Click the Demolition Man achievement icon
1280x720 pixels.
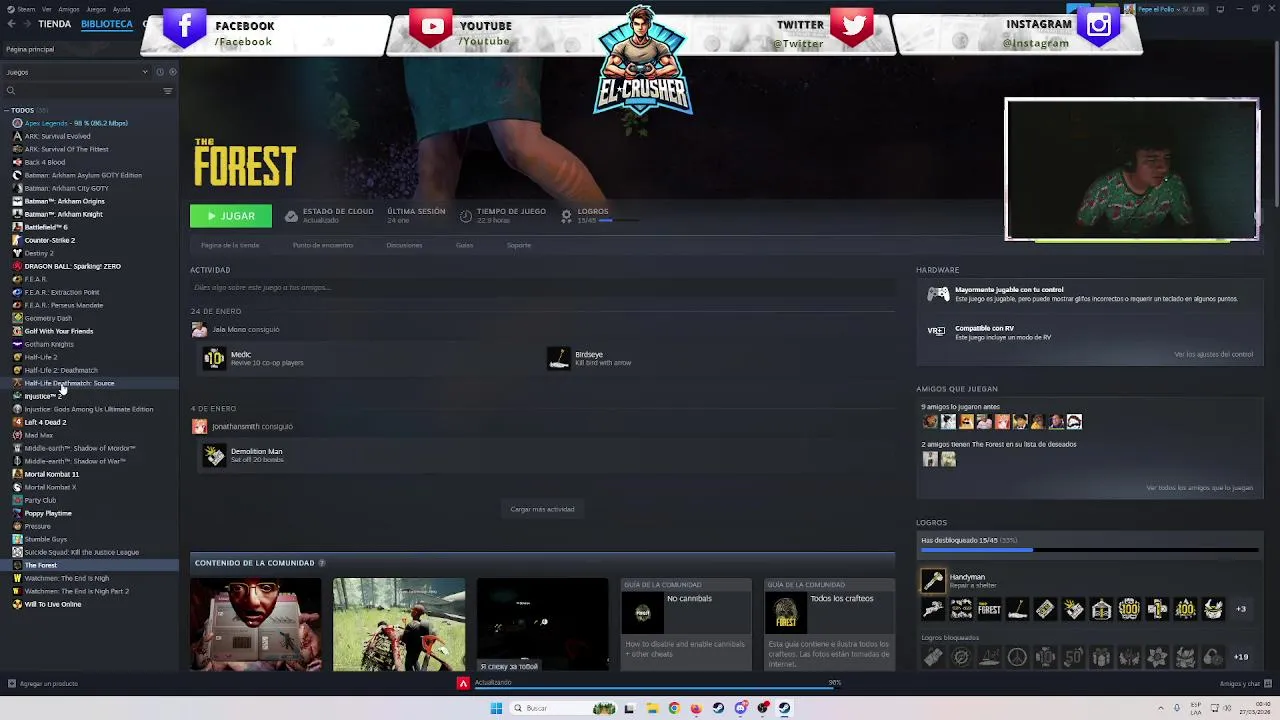(214, 455)
